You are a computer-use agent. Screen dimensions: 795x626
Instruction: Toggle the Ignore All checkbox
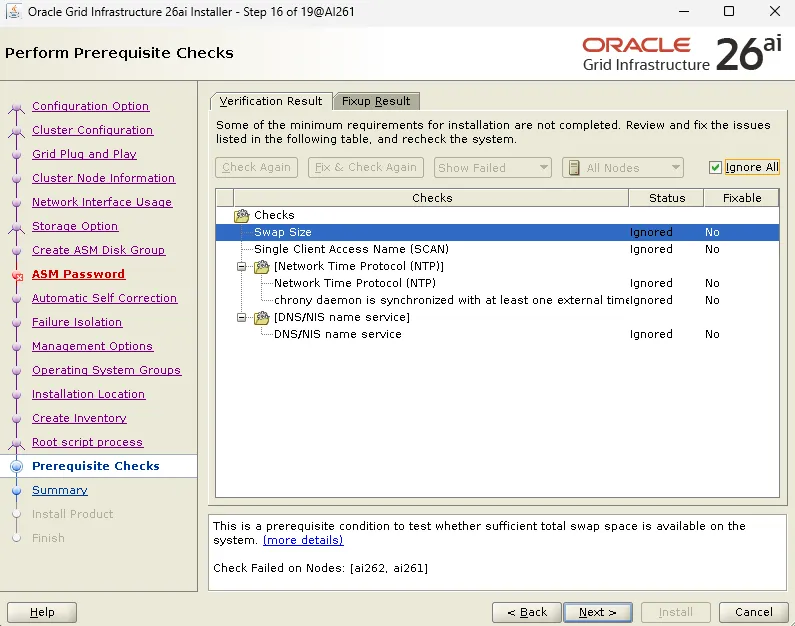click(x=715, y=168)
